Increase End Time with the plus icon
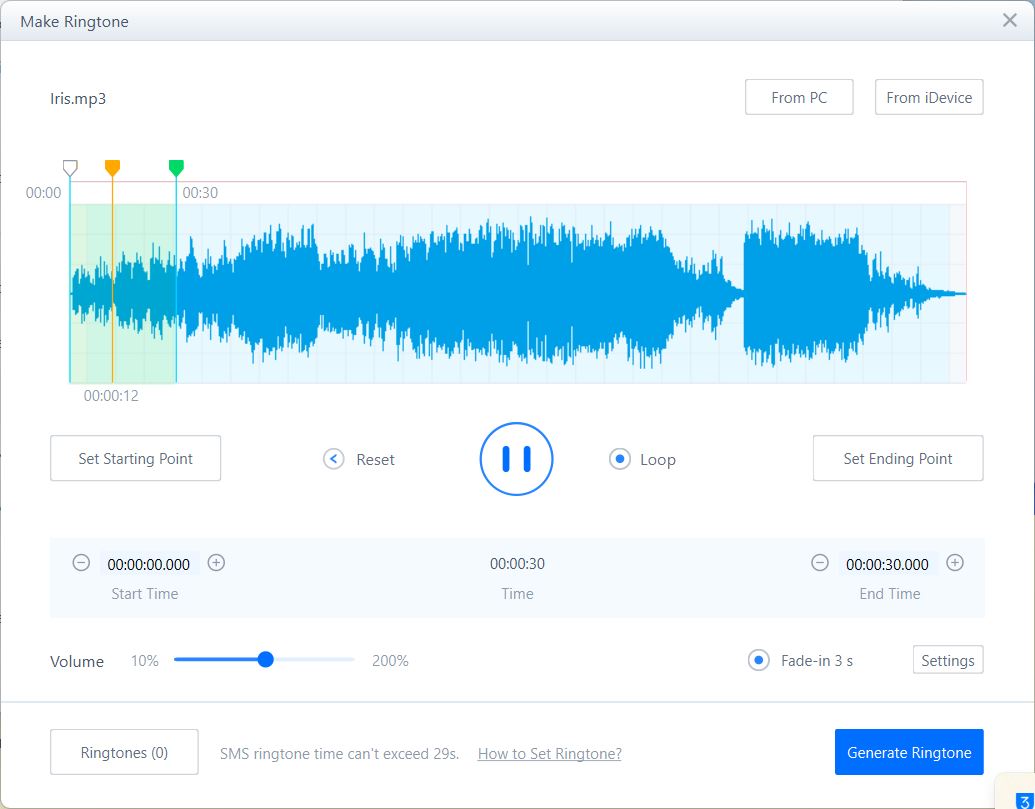Image resolution: width=1035 pixels, height=809 pixels. tap(955, 563)
